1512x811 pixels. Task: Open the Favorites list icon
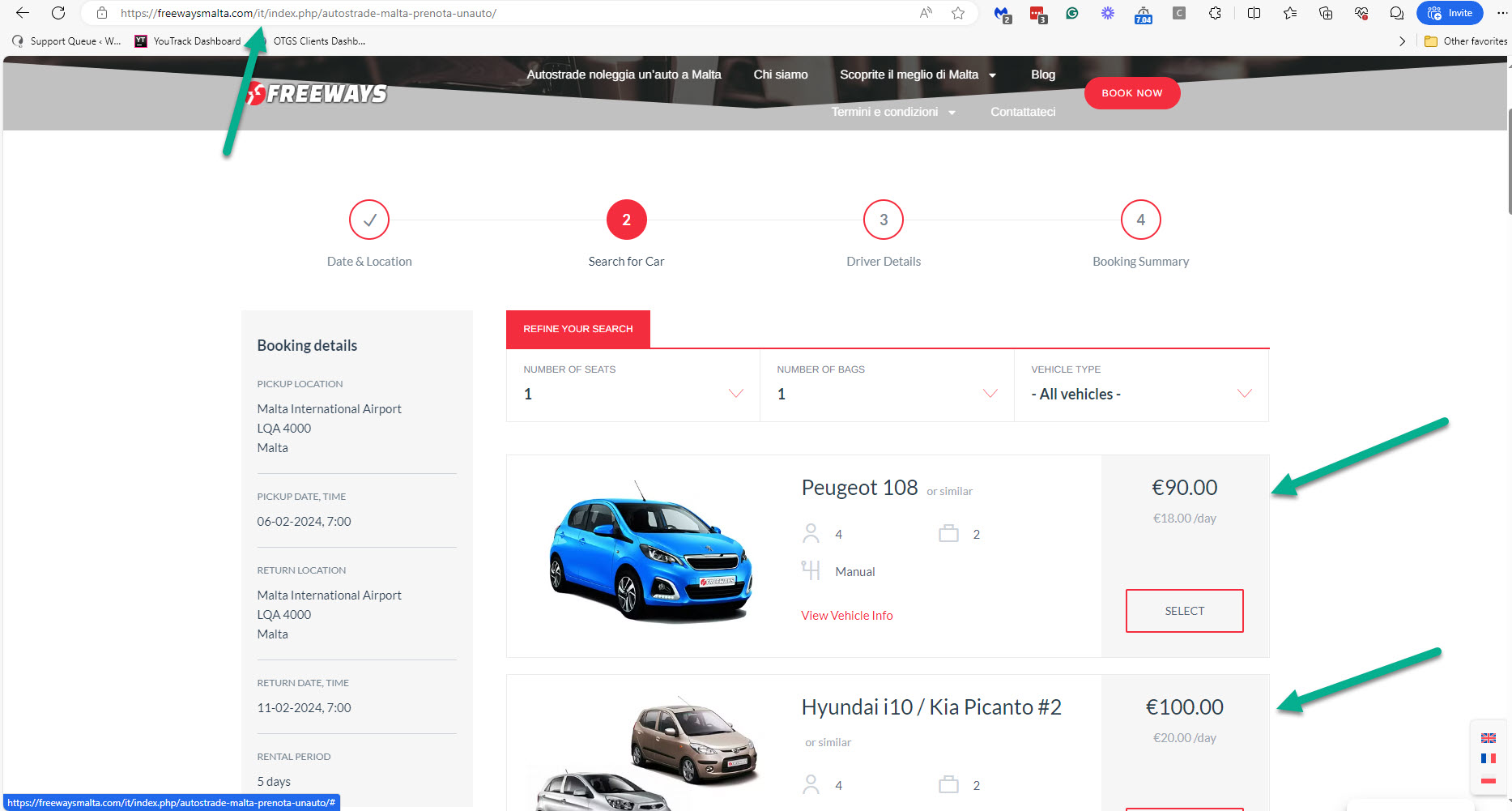[1290, 13]
